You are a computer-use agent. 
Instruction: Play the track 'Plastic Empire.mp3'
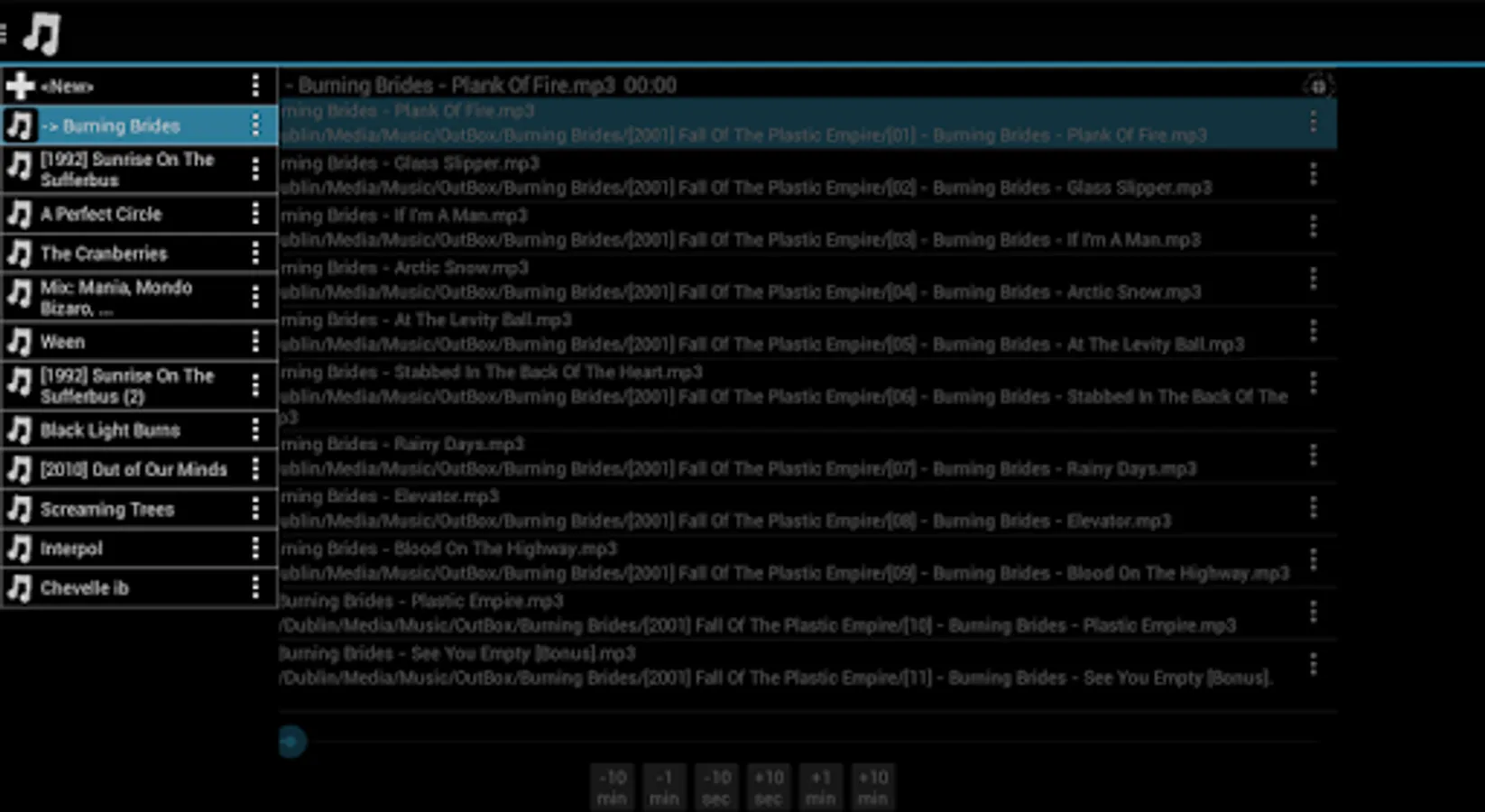pos(807,614)
